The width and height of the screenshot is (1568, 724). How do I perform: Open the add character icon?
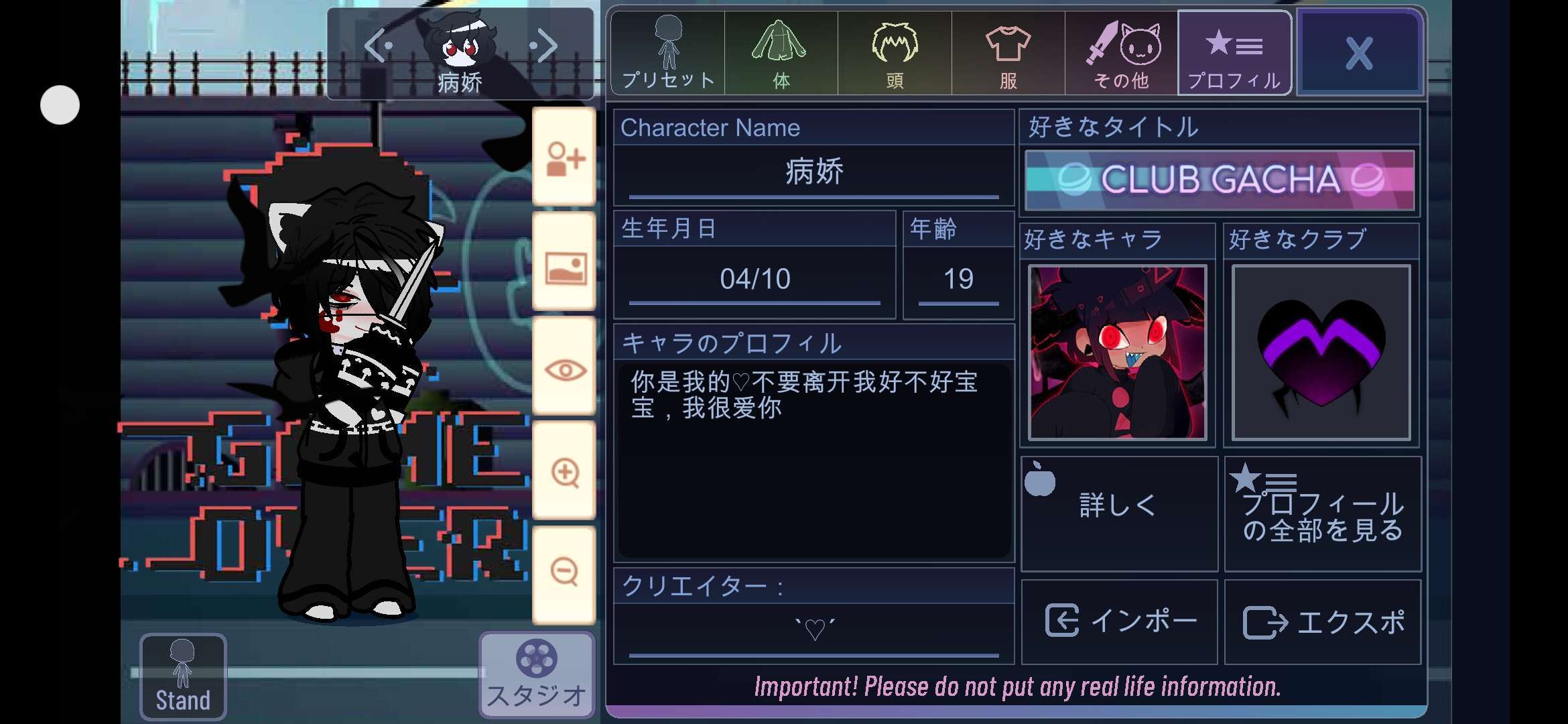point(564,158)
